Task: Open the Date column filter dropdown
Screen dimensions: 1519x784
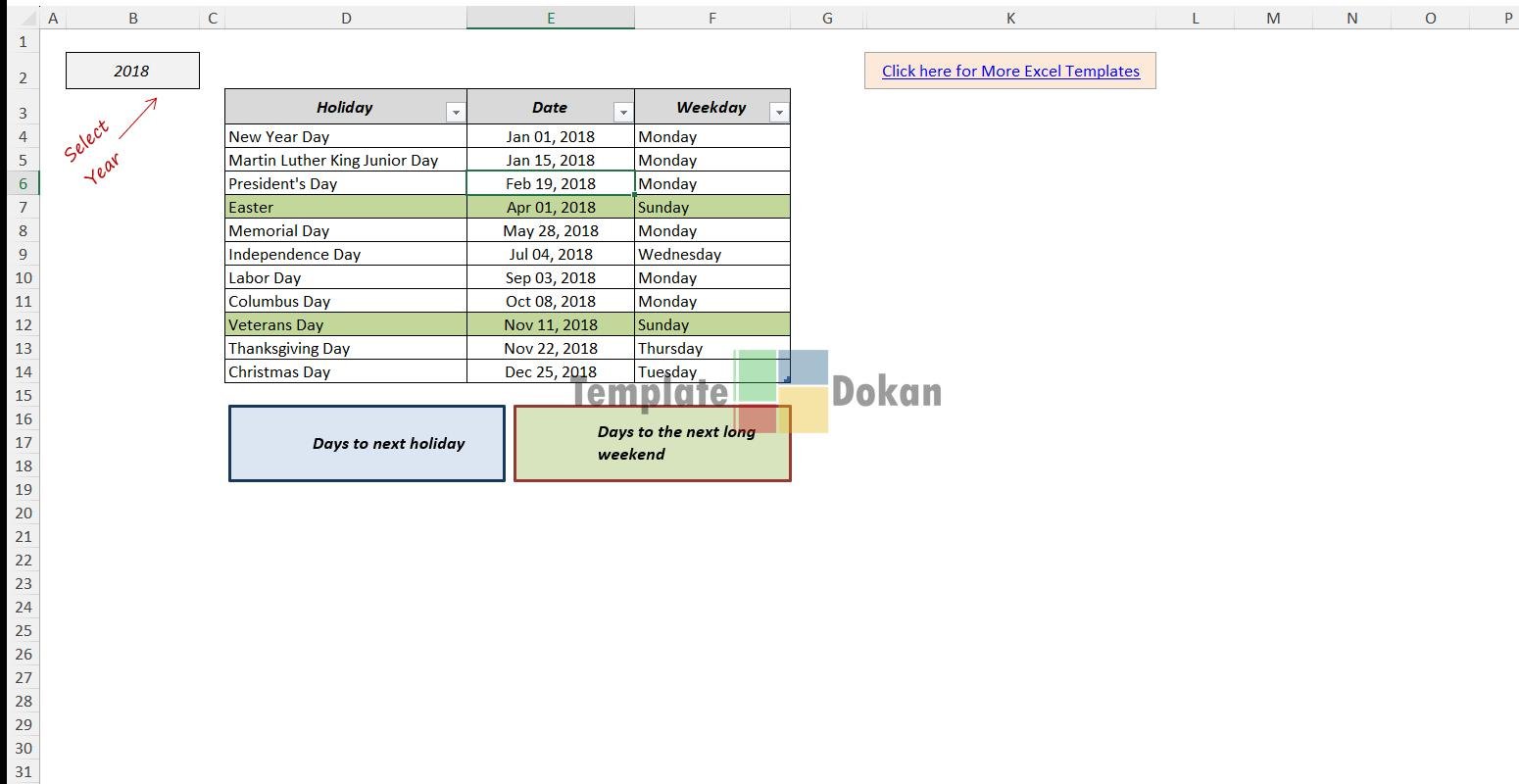Action: click(623, 113)
